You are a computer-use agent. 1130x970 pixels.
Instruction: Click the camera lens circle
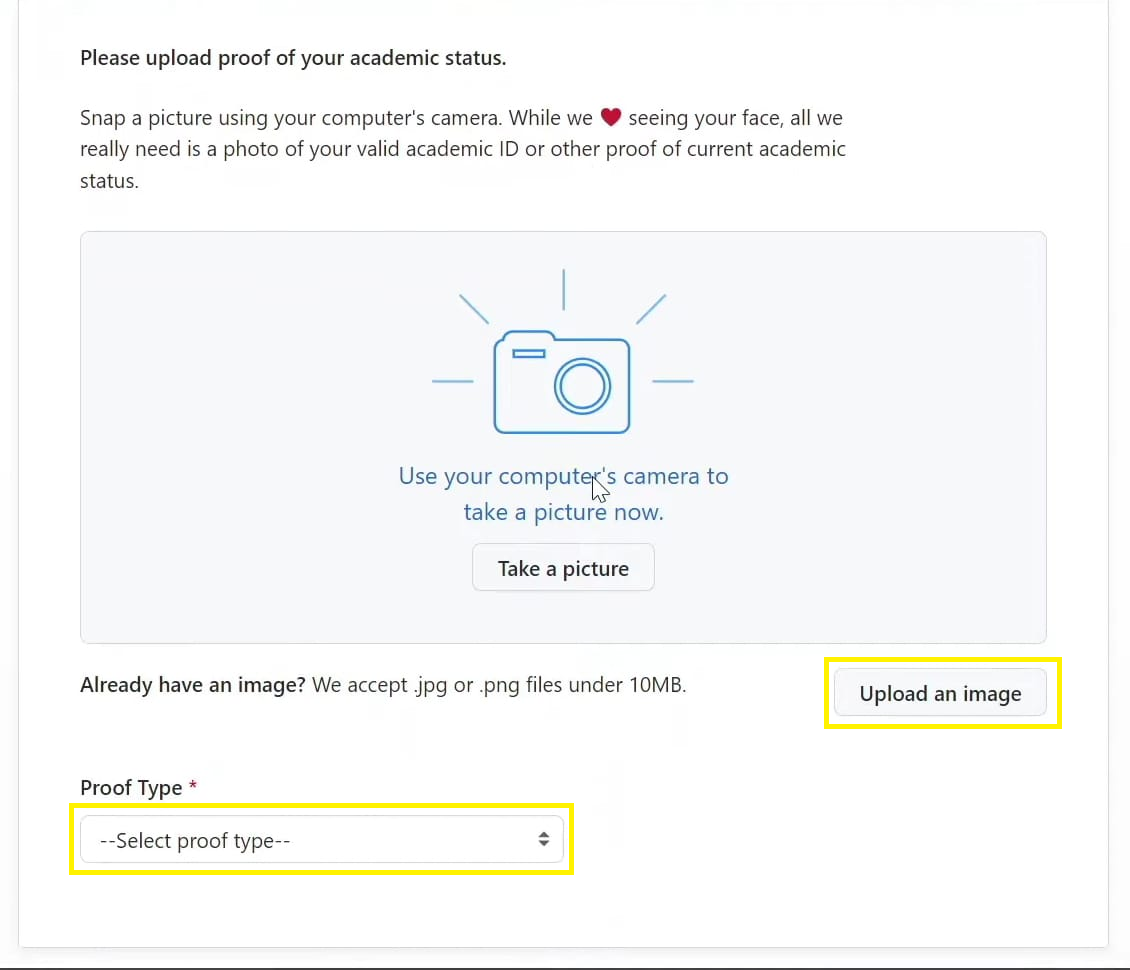coord(582,386)
